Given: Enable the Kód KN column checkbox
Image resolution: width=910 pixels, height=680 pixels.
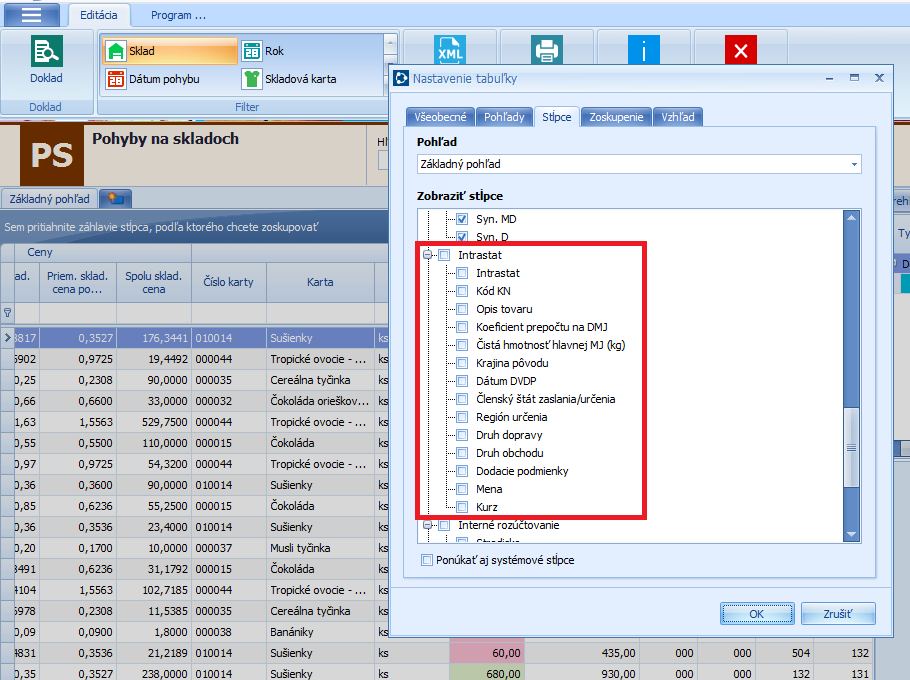Looking at the screenshot, I should 463,291.
